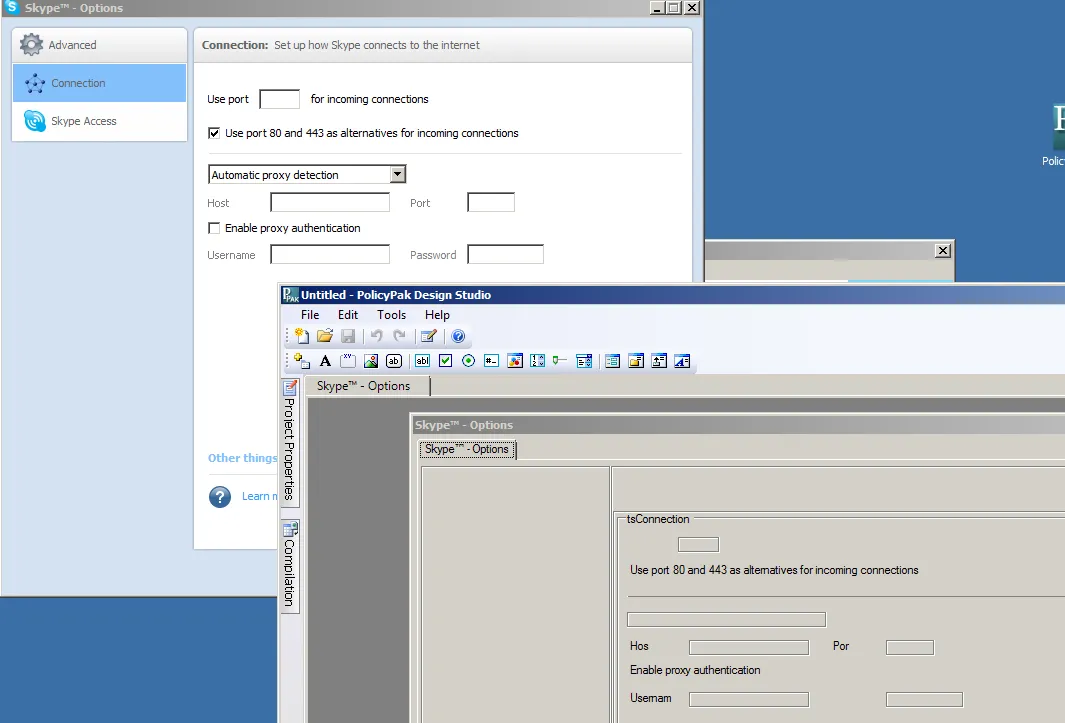
Task: Click the Learn more help link in Skype
Action: (259, 497)
